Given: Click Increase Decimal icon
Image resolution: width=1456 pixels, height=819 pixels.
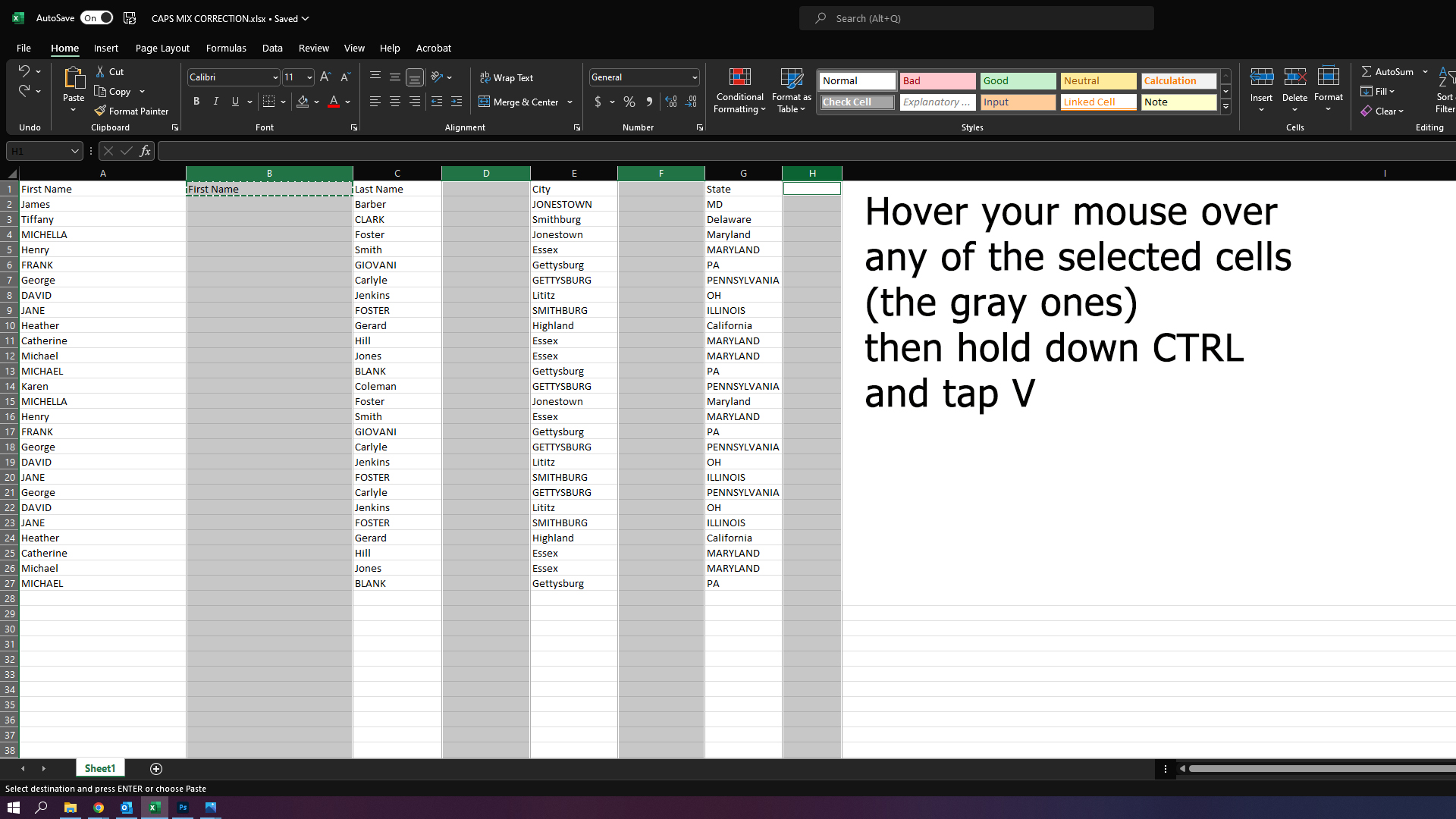Looking at the screenshot, I should click(x=671, y=102).
